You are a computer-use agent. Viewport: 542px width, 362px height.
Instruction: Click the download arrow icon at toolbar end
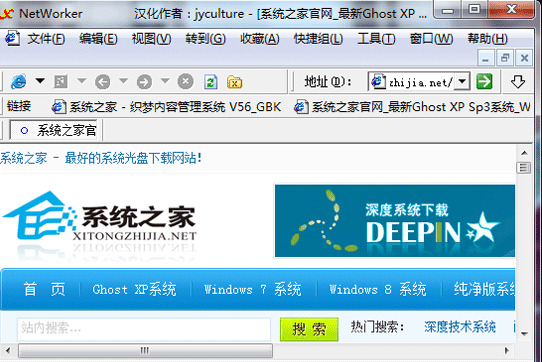(518, 82)
